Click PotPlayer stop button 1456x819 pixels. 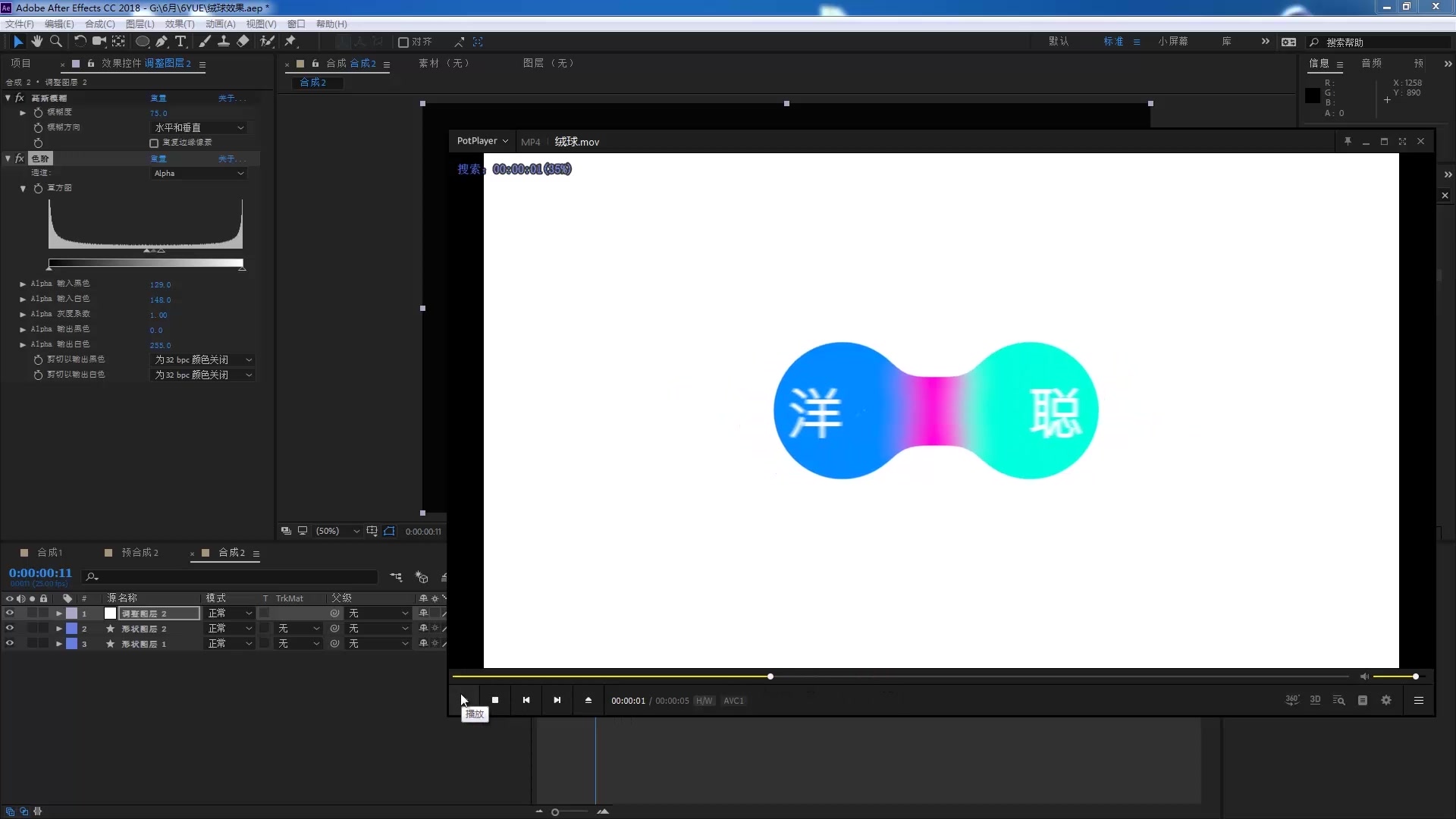click(495, 700)
